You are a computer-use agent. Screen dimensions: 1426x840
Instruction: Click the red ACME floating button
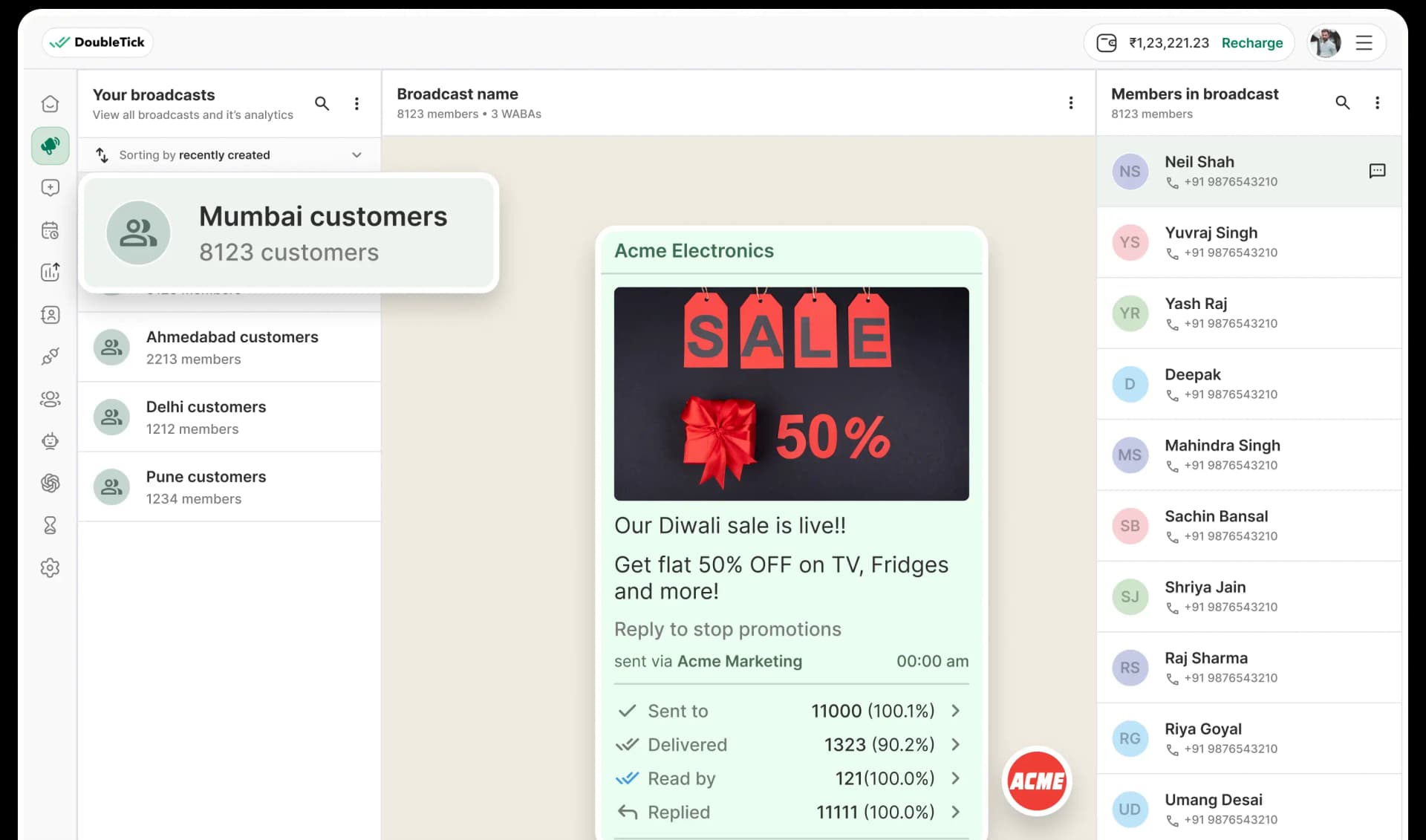pos(1036,781)
